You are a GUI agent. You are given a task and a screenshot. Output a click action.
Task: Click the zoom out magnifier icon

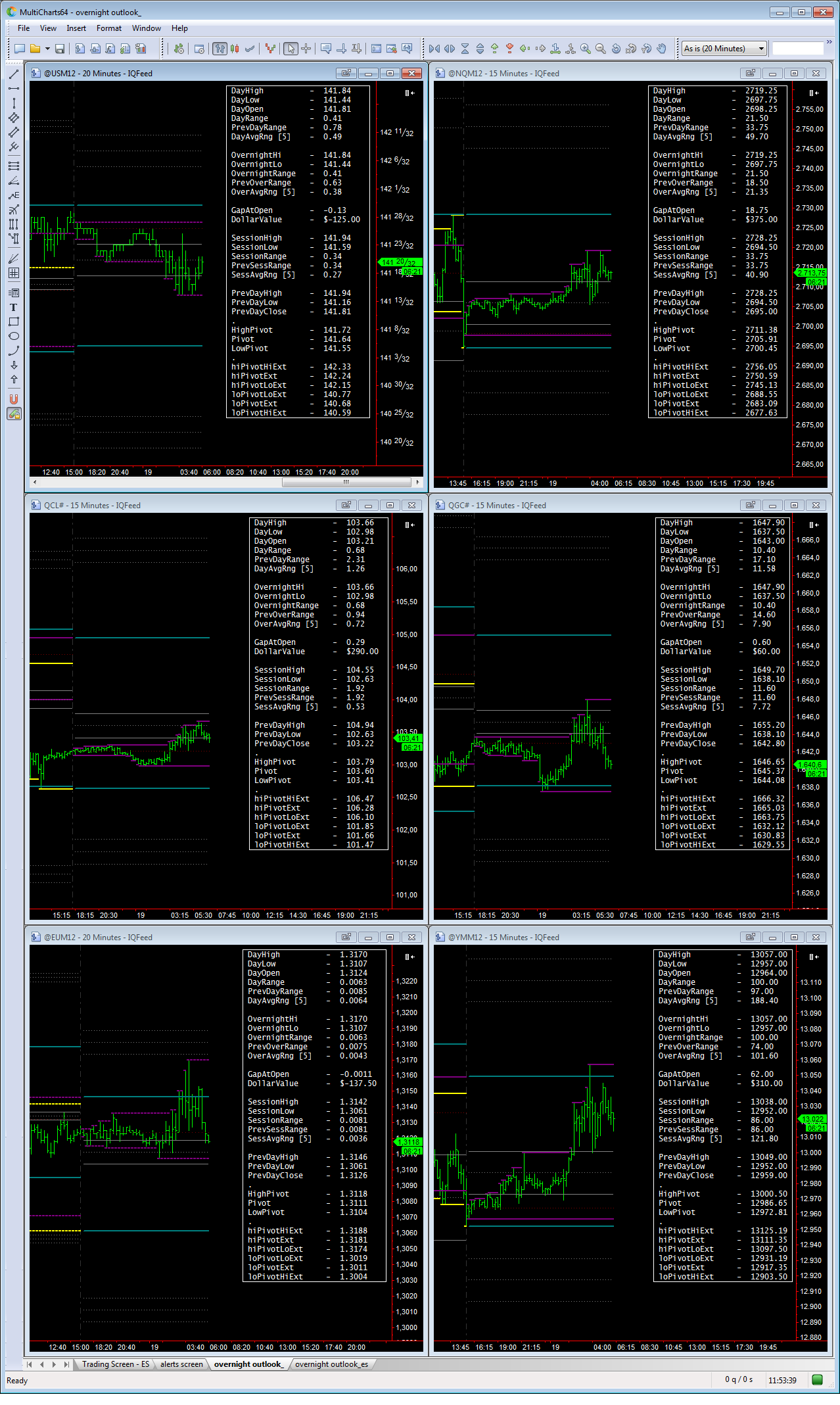pos(601,49)
